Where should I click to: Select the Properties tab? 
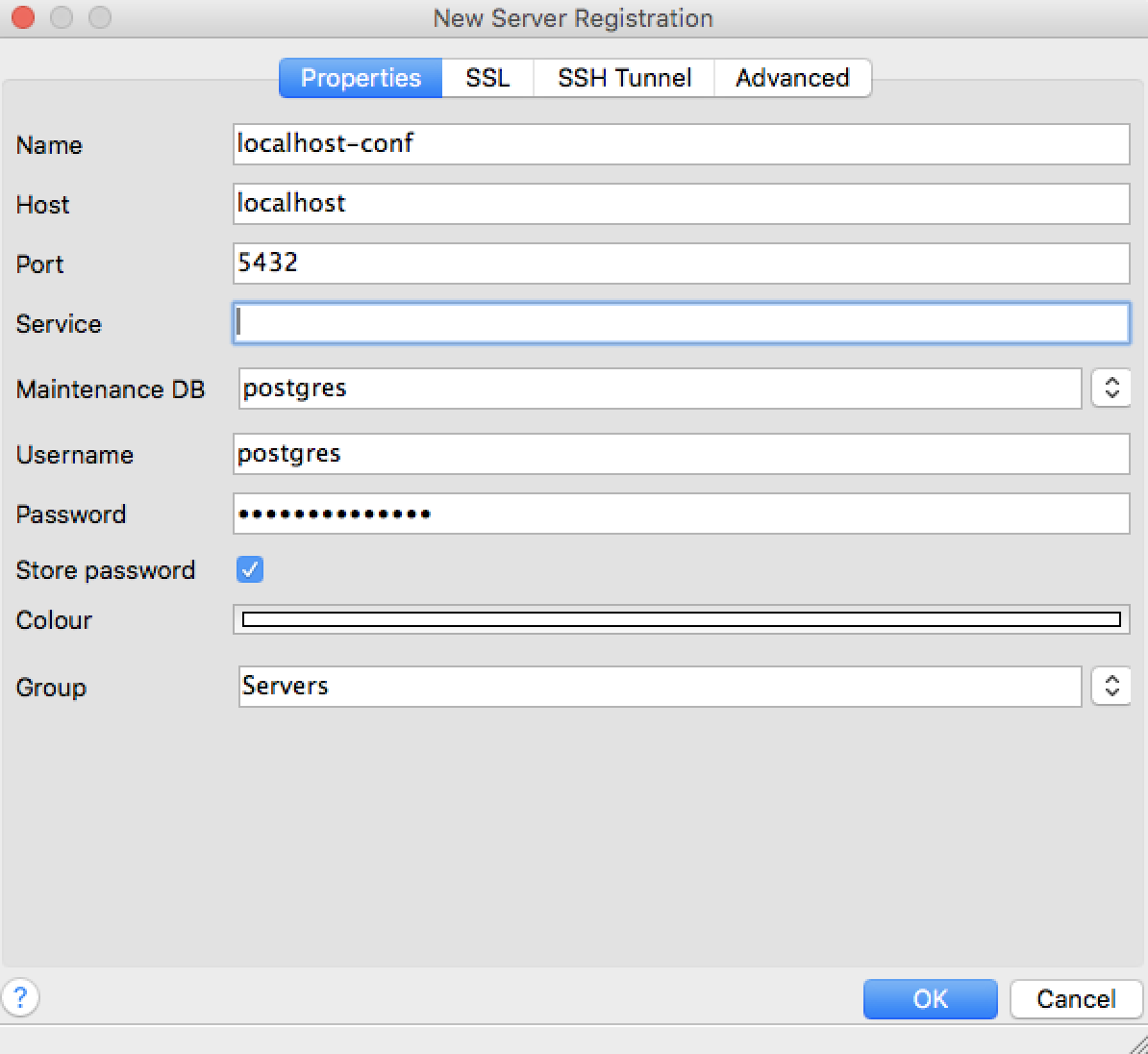[361, 78]
